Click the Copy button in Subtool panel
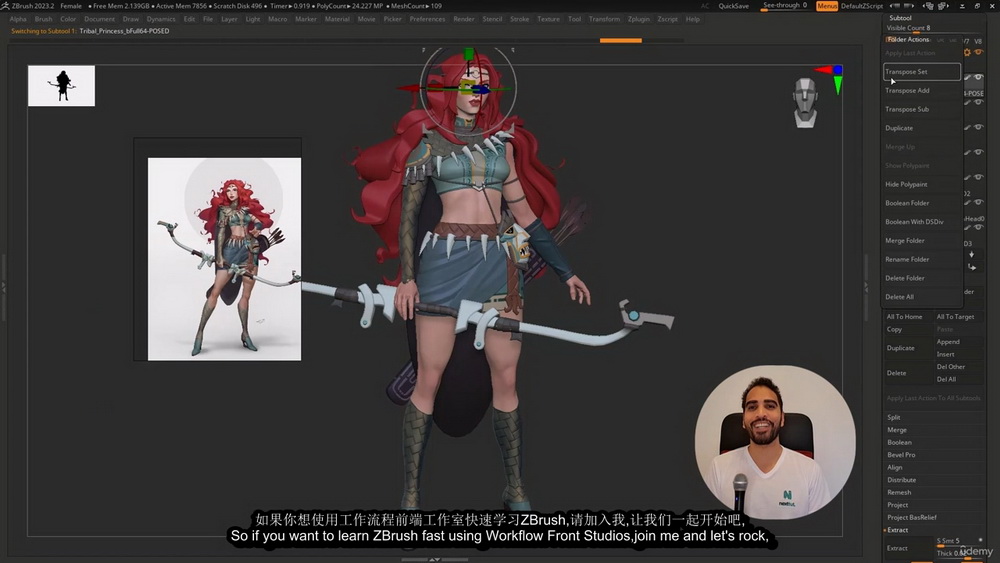1000x563 pixels. (908, 330)
